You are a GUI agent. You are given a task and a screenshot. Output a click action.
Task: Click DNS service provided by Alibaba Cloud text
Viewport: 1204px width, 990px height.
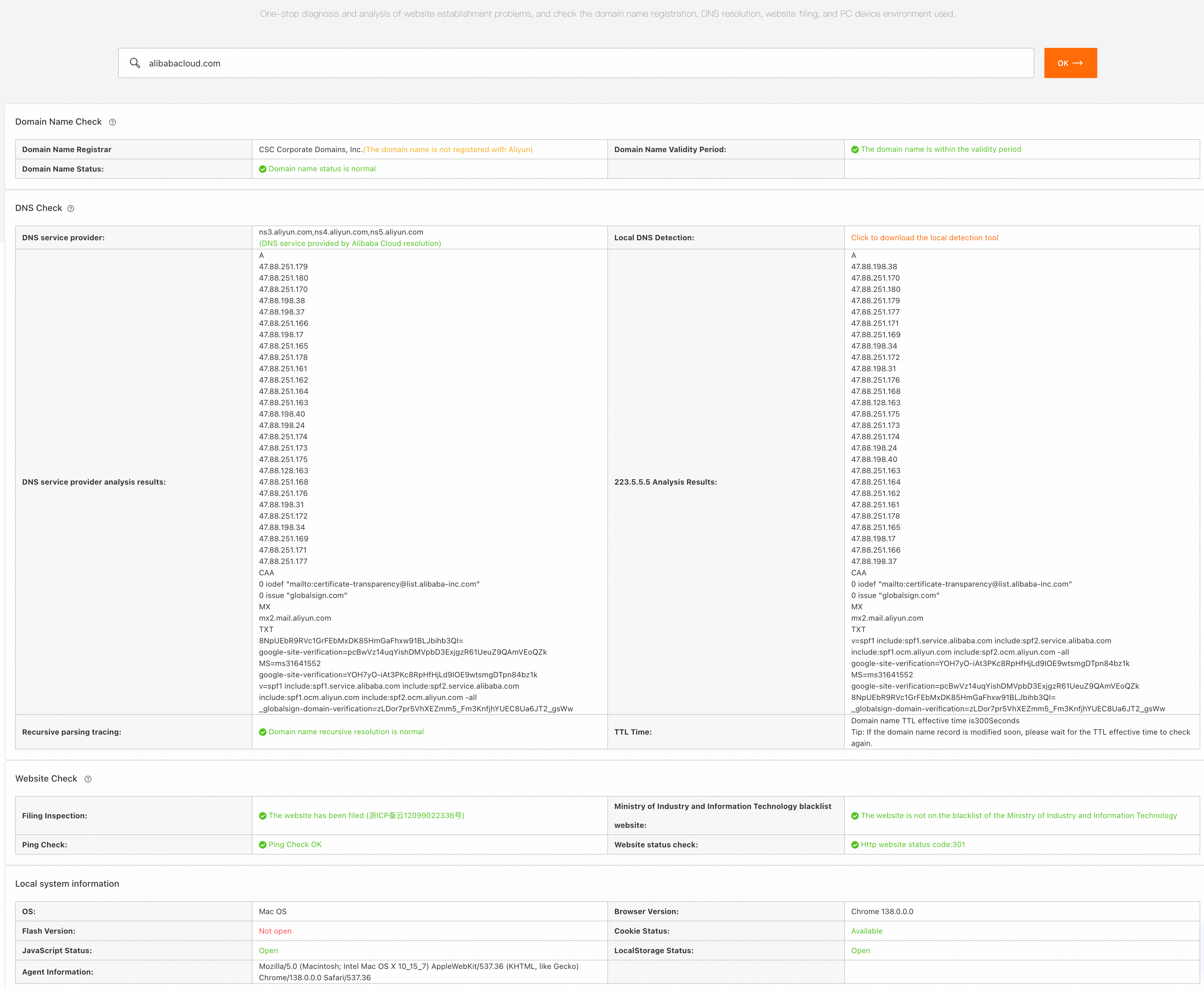(x=350, y=243)
